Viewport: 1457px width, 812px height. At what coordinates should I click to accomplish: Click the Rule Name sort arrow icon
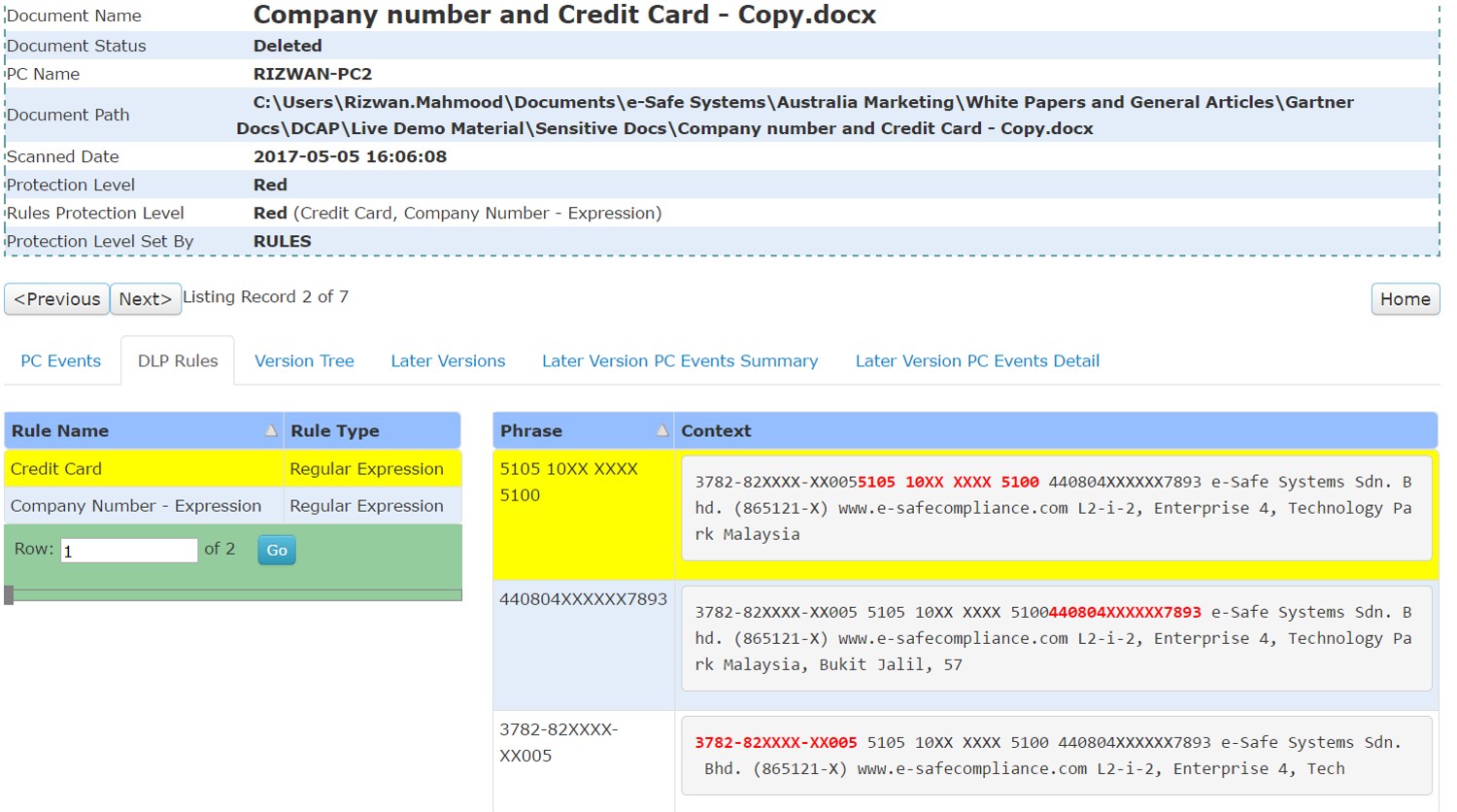click(271, 430)
